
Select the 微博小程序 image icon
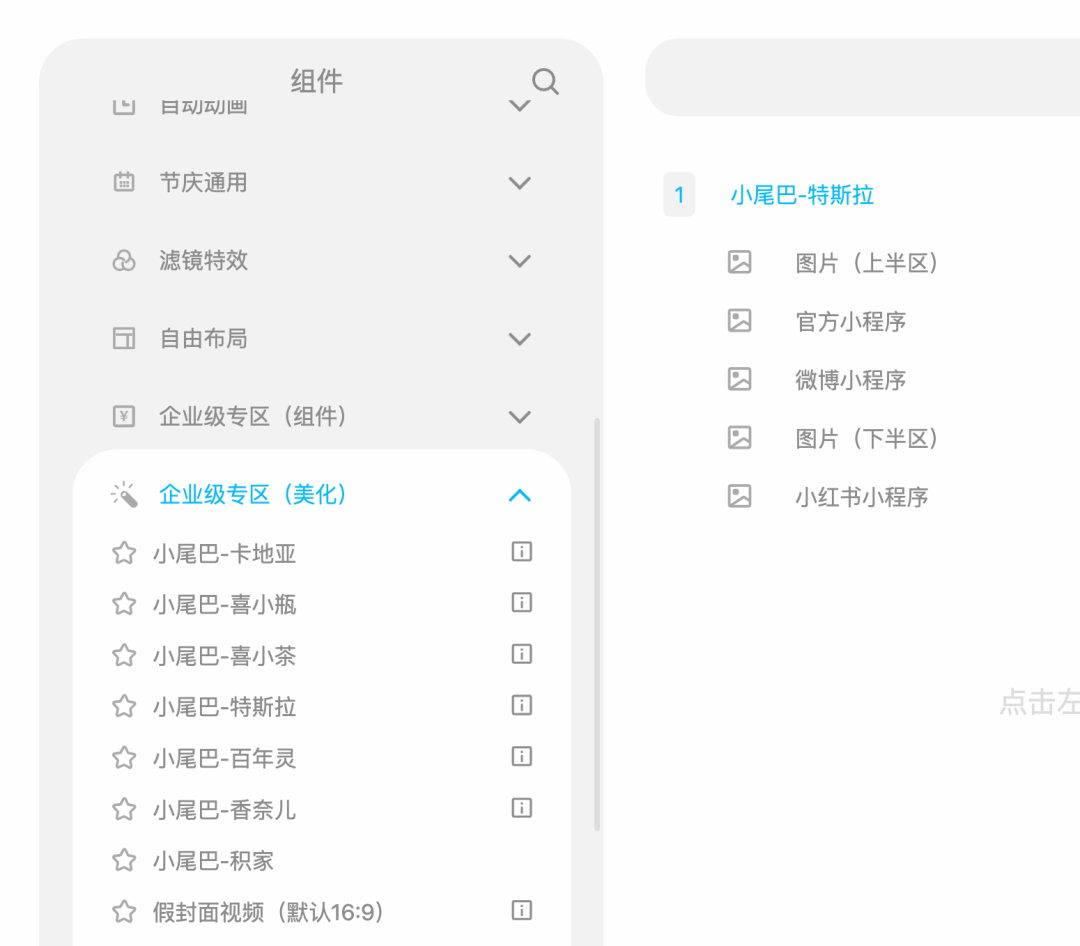[739, 379]
